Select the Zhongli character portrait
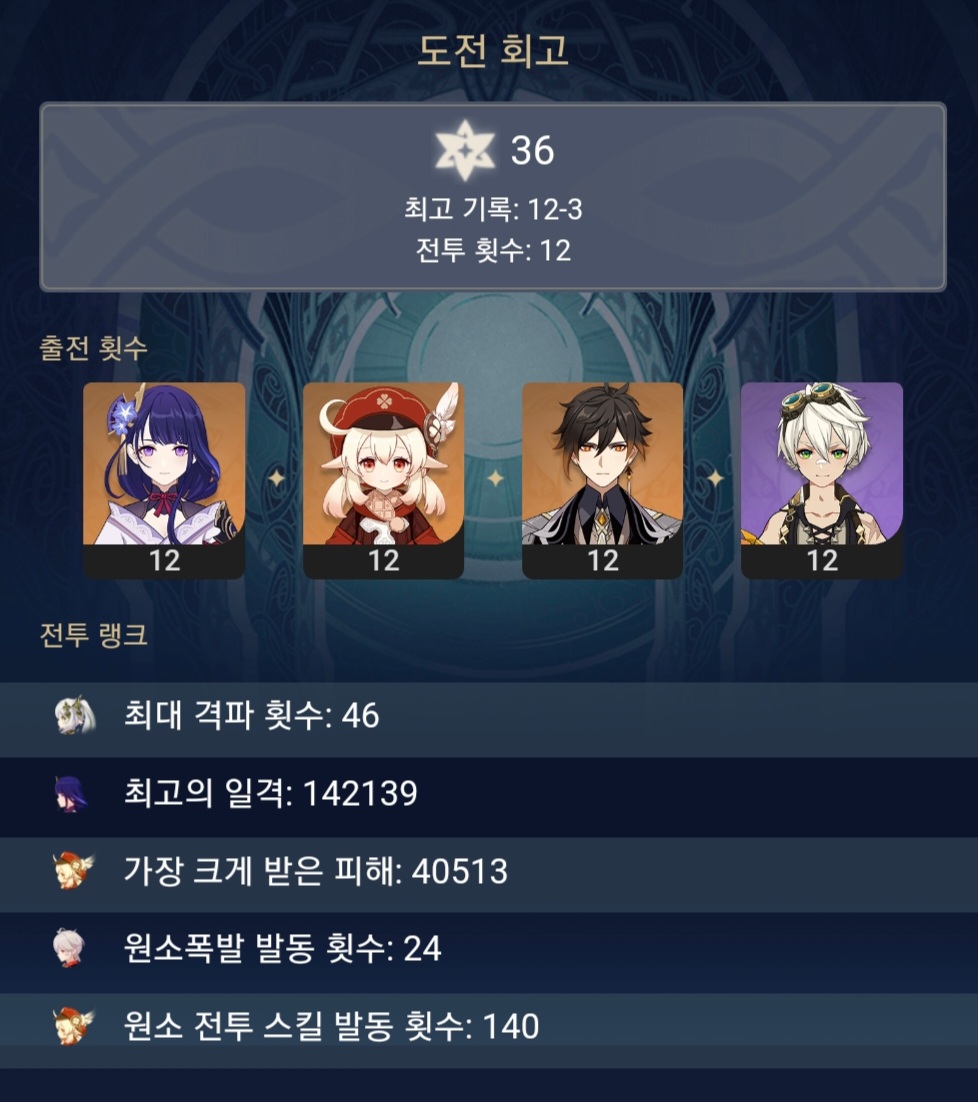978x1102 pixels. point(602,481)
